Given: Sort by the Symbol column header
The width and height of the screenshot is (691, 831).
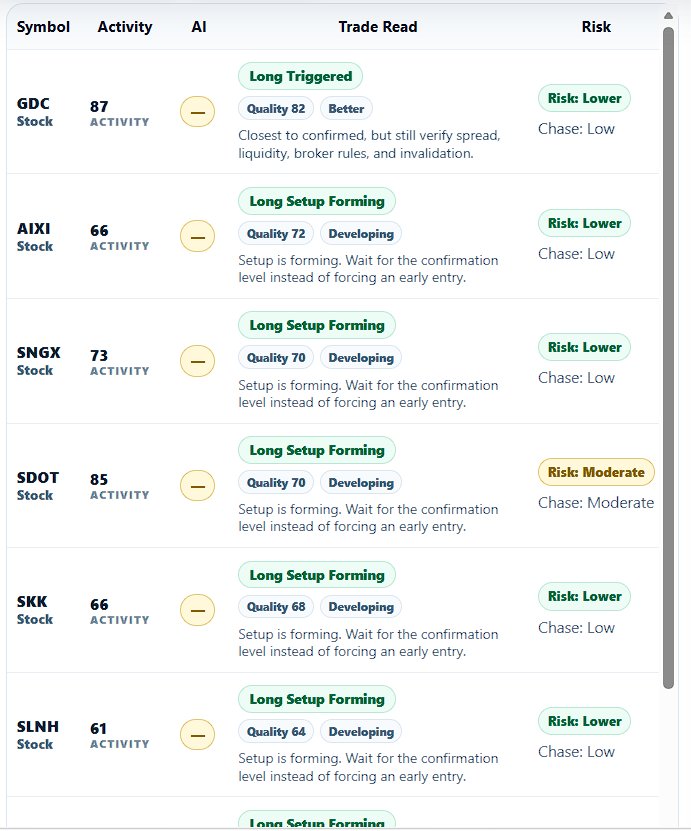Looking at the screenshot, I should tap(43, 27).
